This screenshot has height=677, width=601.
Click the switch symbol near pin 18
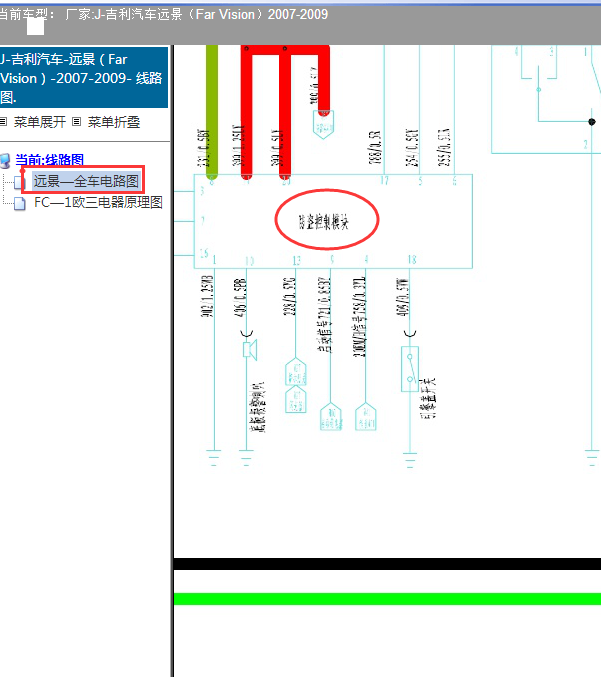tap(410, 368)
